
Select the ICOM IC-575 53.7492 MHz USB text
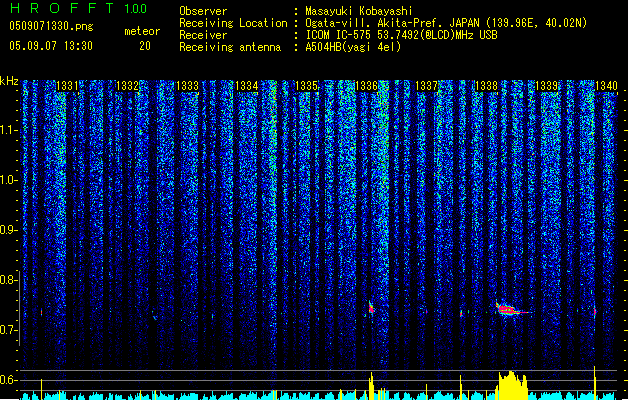(401, 35)
